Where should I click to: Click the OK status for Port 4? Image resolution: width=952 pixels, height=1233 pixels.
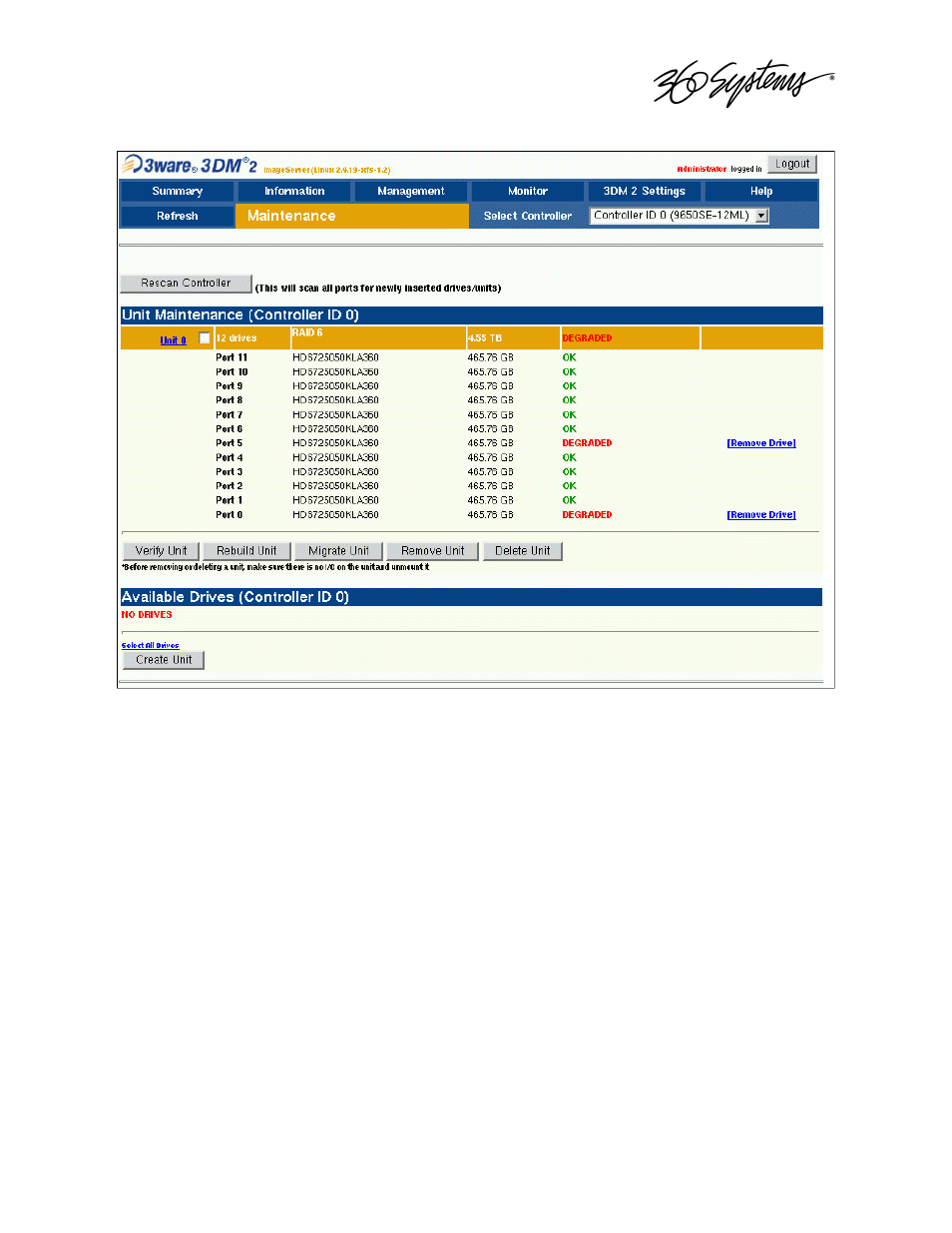coord(569,458)
